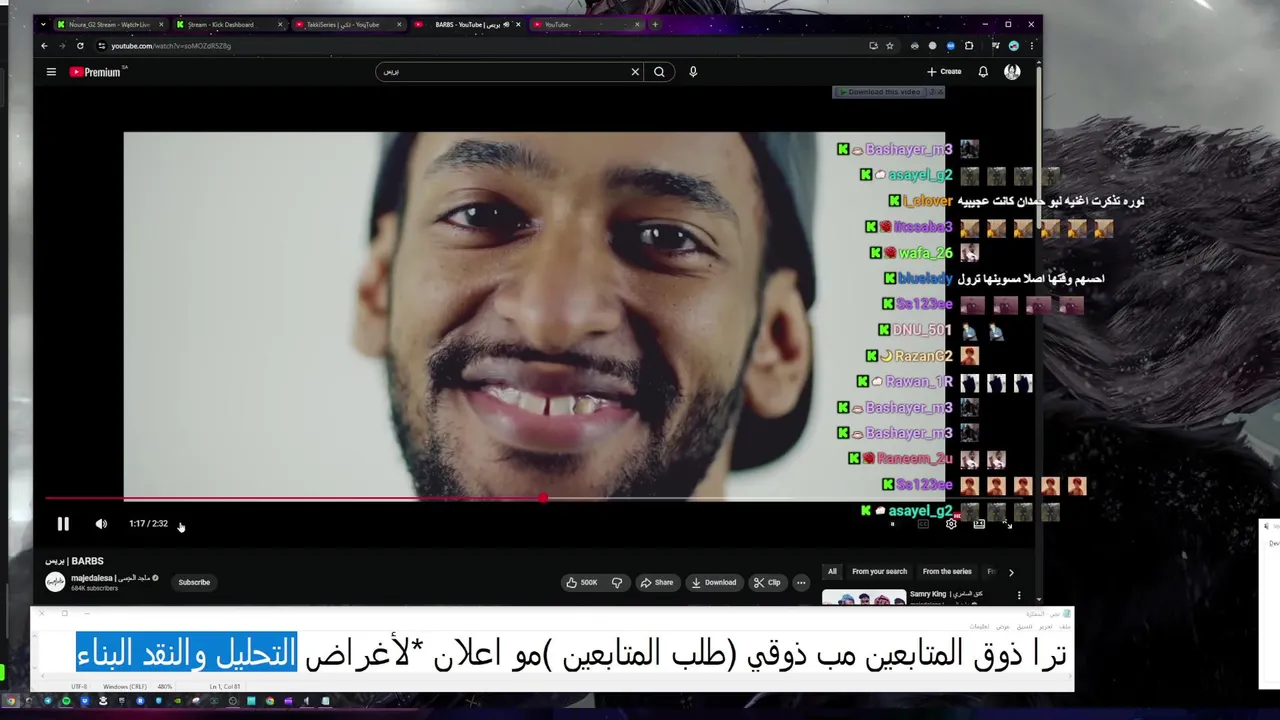Open majedalesa channel name link

(x=110, y=578)
